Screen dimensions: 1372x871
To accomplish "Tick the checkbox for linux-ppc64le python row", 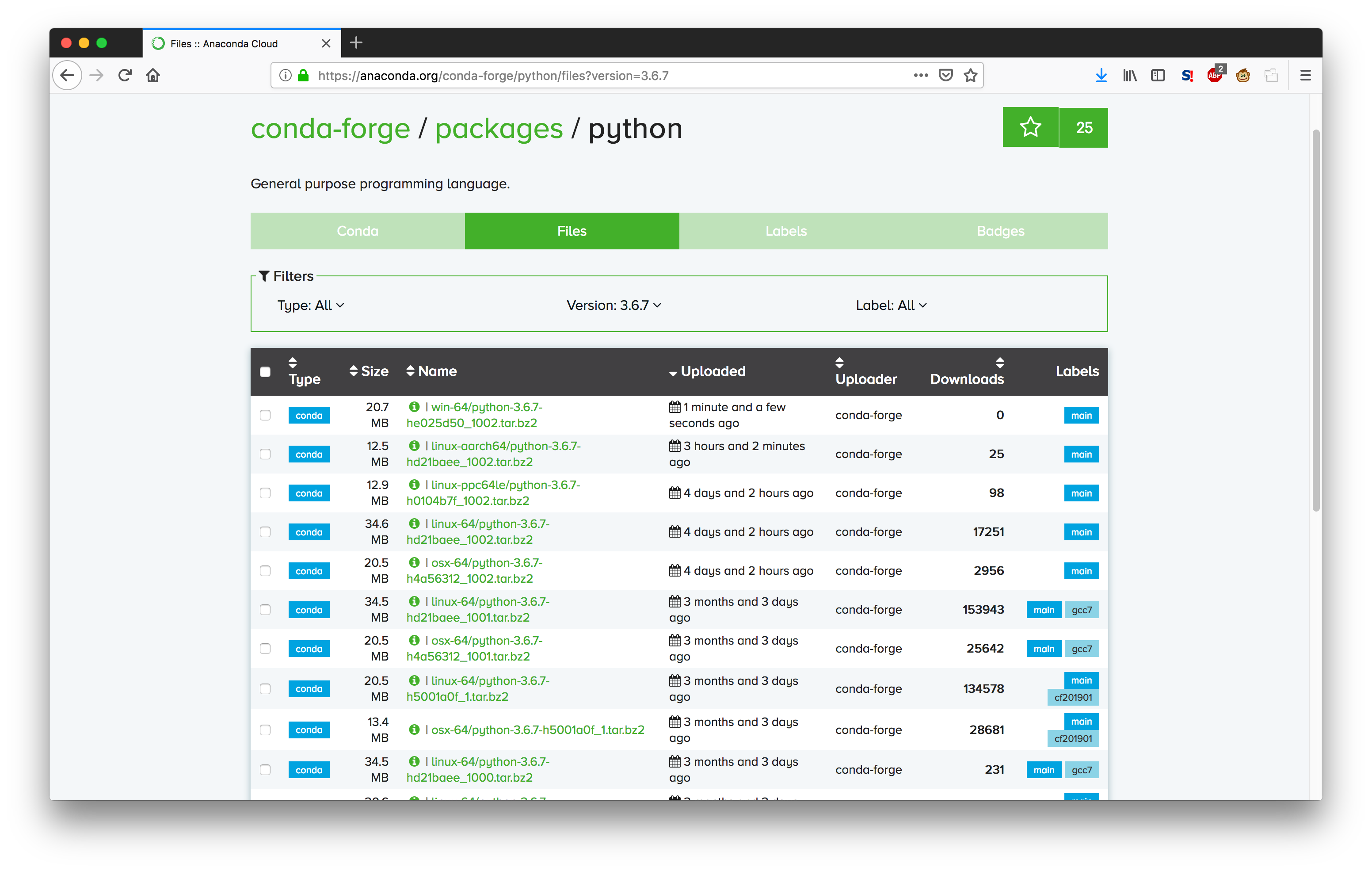I will pos(265,493).
